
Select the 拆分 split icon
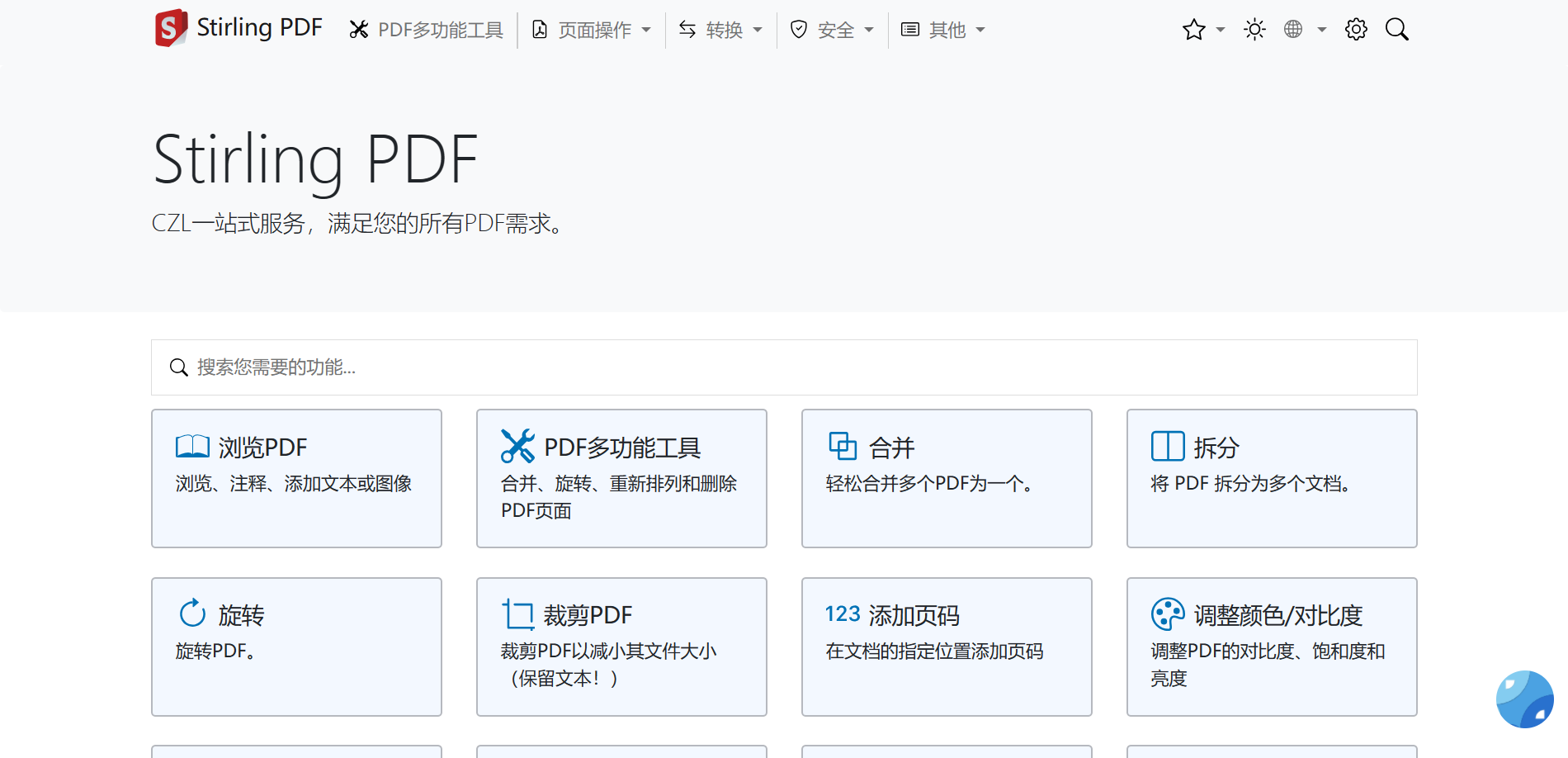[x=1168, y=446]
